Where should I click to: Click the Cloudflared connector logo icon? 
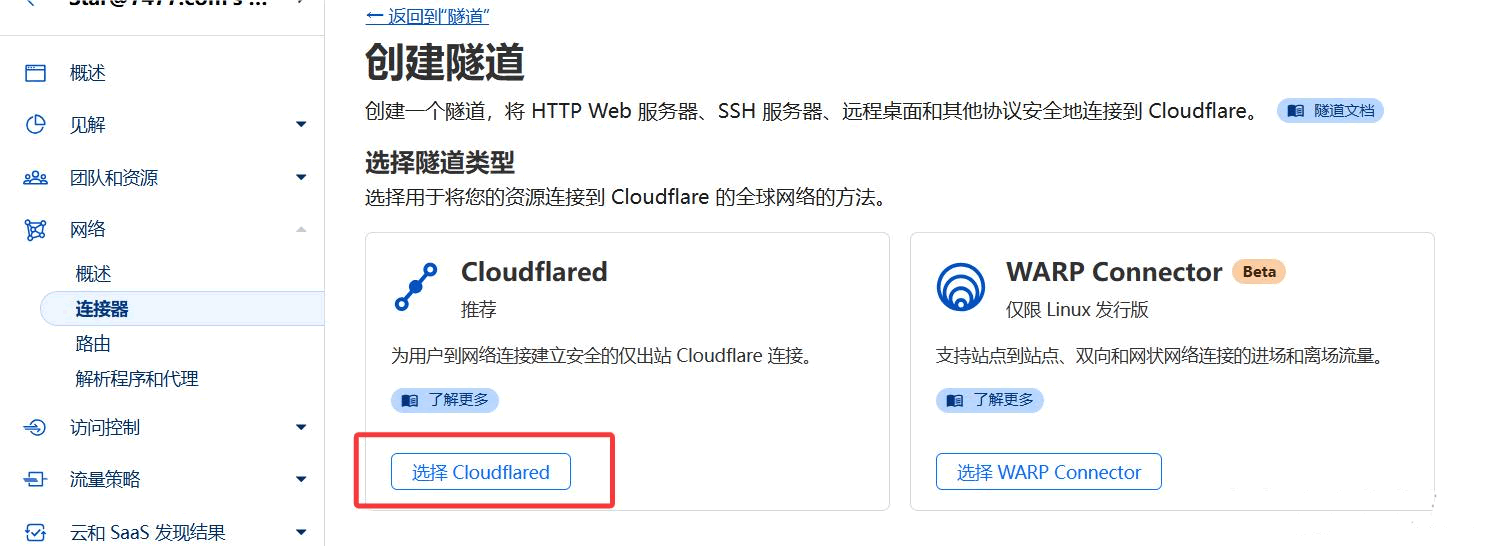415,287
